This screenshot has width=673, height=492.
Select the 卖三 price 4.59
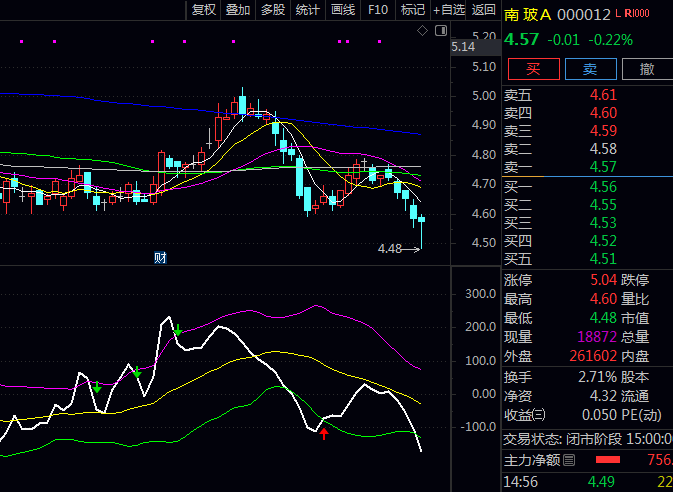[x=603, y=131]
